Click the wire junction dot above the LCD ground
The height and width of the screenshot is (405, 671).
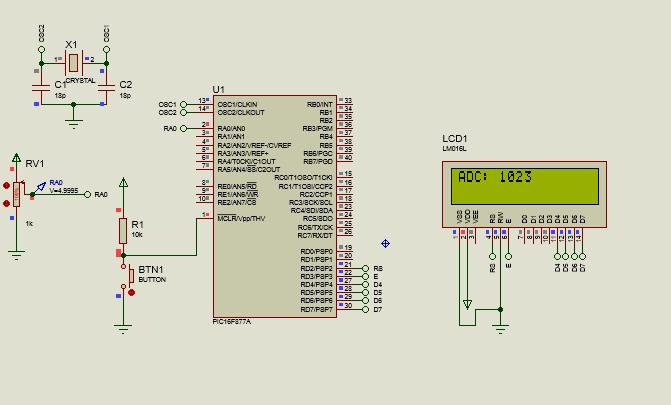(x=500, y=309)
